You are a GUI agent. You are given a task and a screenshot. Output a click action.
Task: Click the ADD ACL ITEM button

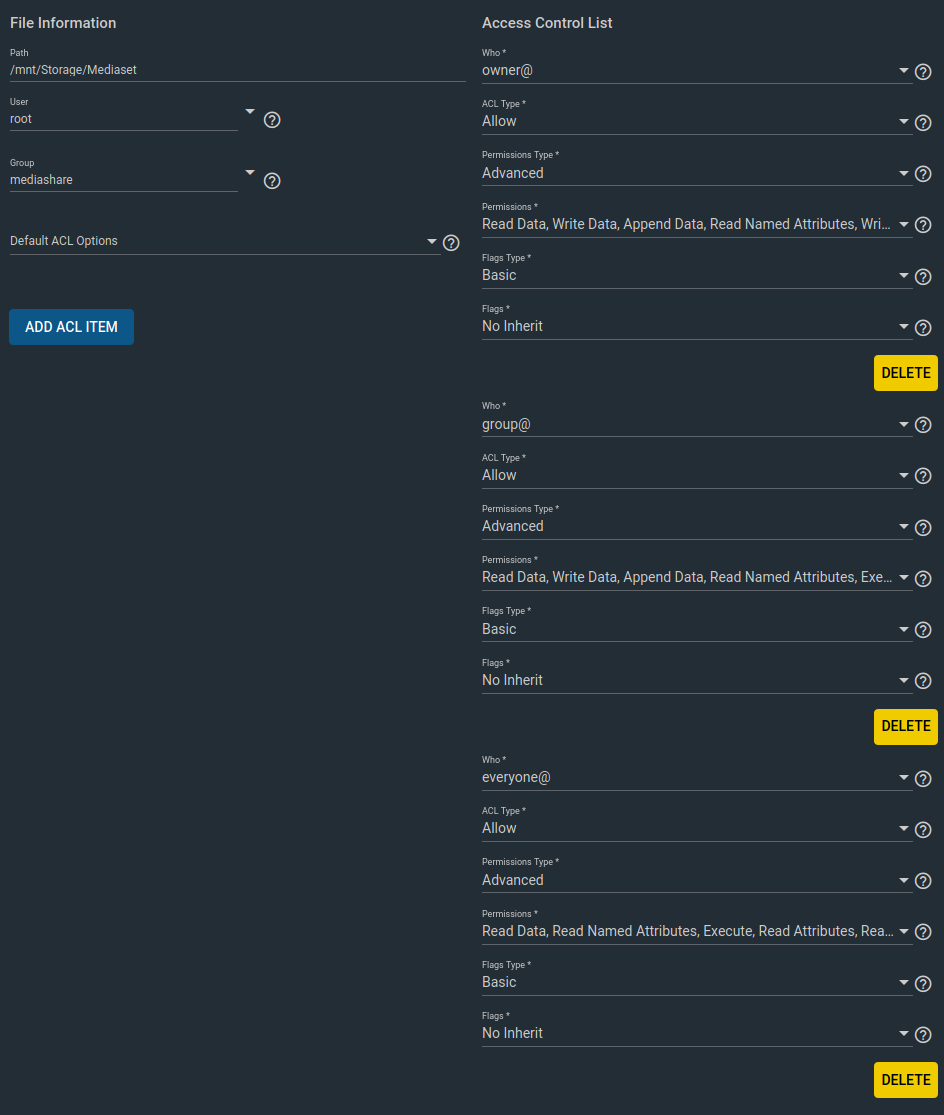tap(71, 327)
